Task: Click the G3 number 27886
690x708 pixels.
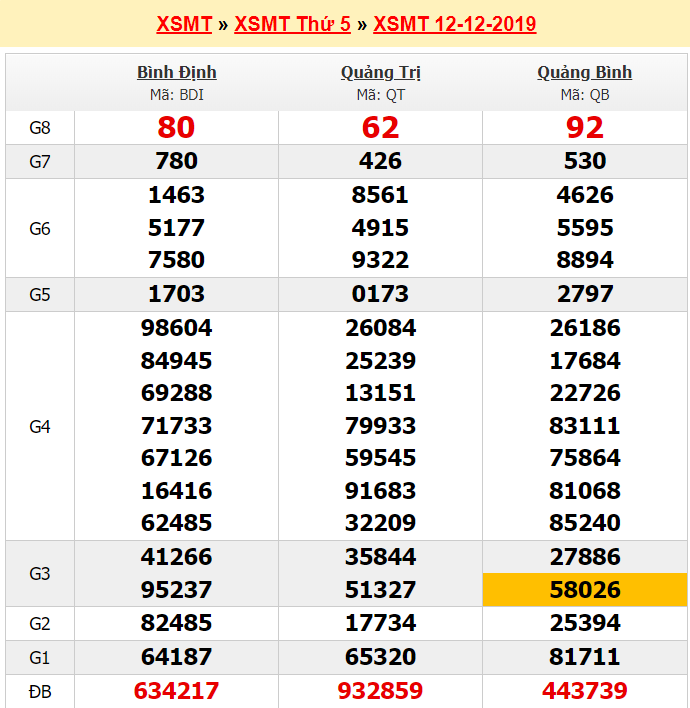Action: [585, 557]
